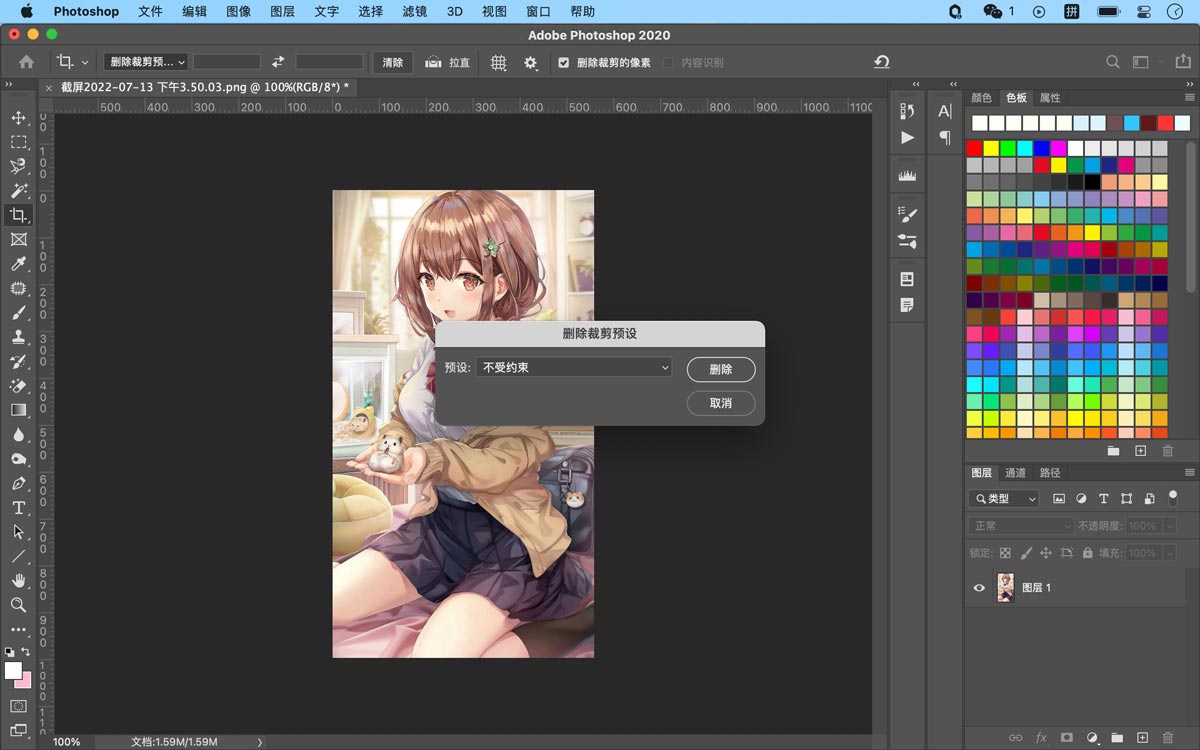Toggle type layer filter icon
Image resolution: width=1200 pixels, height=750 pixels.
click(x=1104, y=498)
